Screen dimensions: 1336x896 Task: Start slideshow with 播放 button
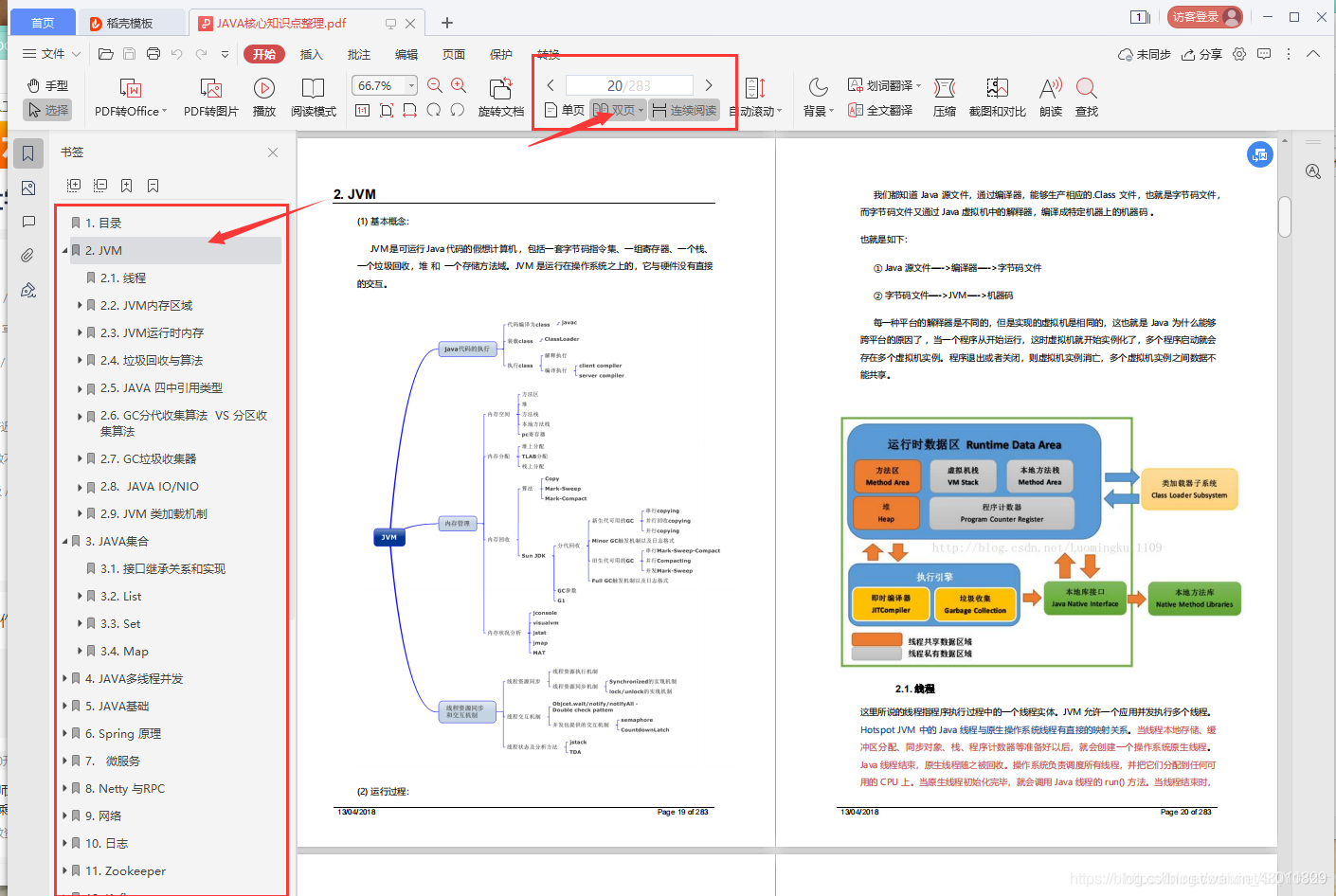coord(264,99)
